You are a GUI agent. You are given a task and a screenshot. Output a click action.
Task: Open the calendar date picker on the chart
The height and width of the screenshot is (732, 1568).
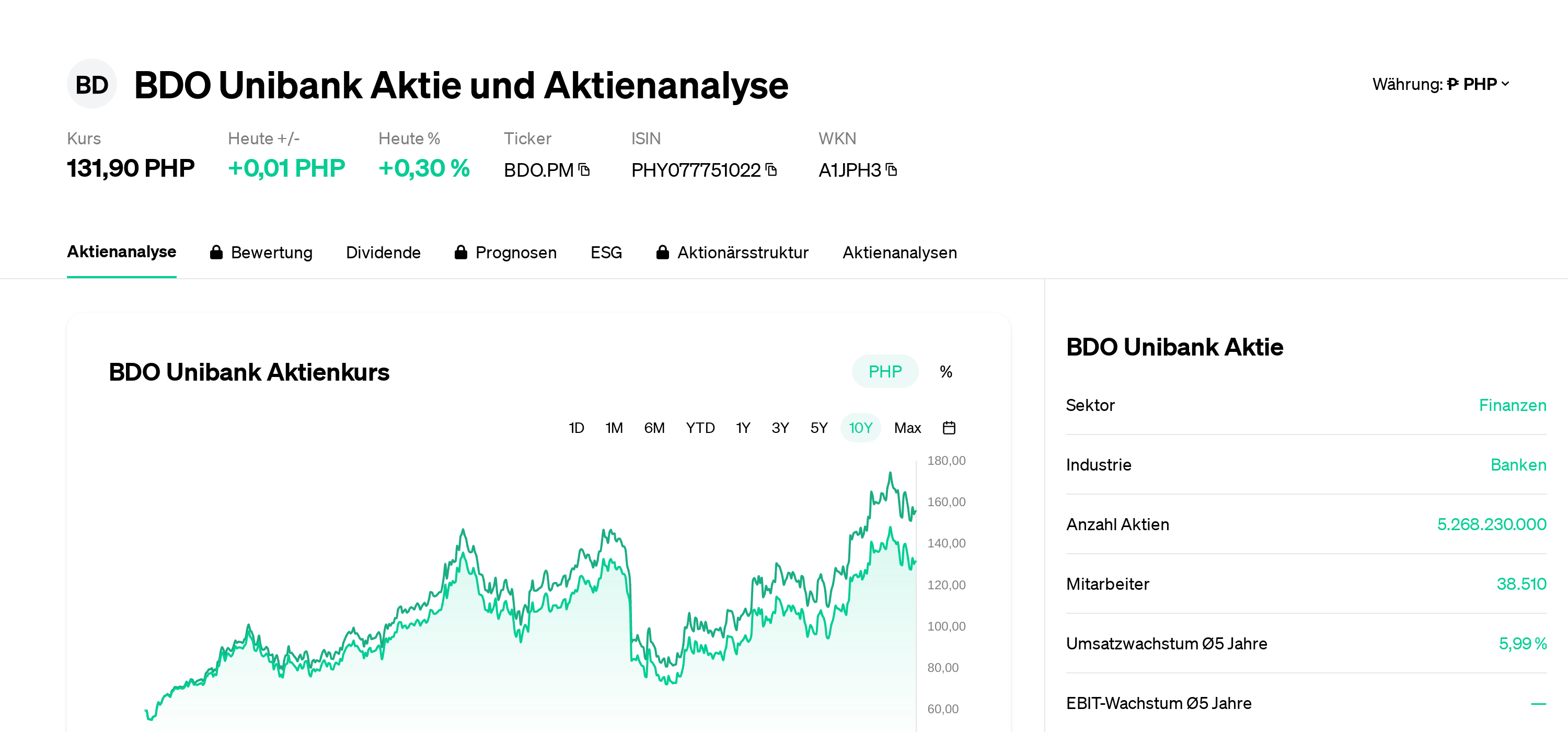pyautogui.click(x=950, y=428)
